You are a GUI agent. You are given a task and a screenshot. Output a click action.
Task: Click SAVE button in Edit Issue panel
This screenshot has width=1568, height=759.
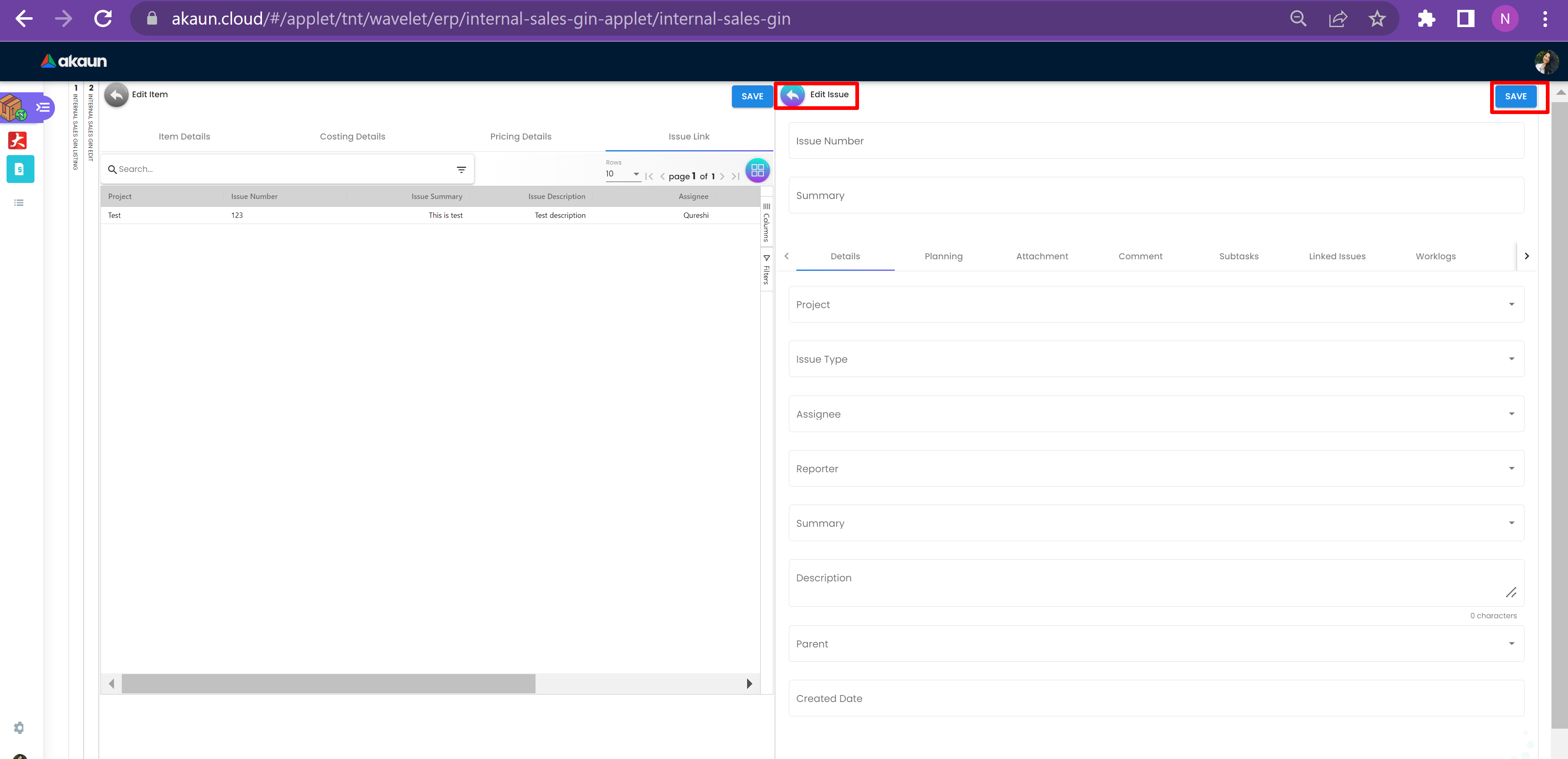point(1515,96)
